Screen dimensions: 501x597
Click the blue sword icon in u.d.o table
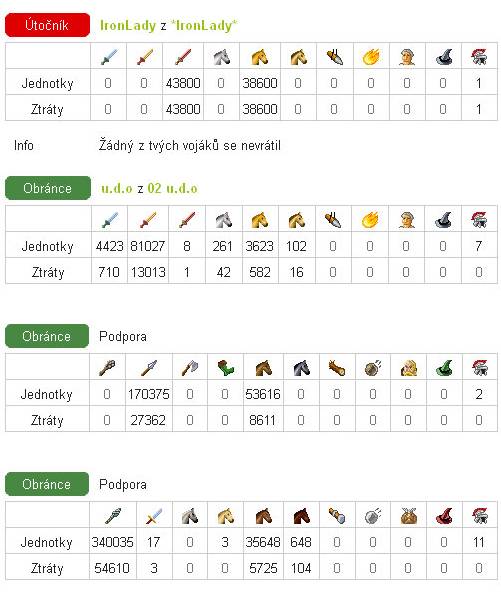coord(110,220)
